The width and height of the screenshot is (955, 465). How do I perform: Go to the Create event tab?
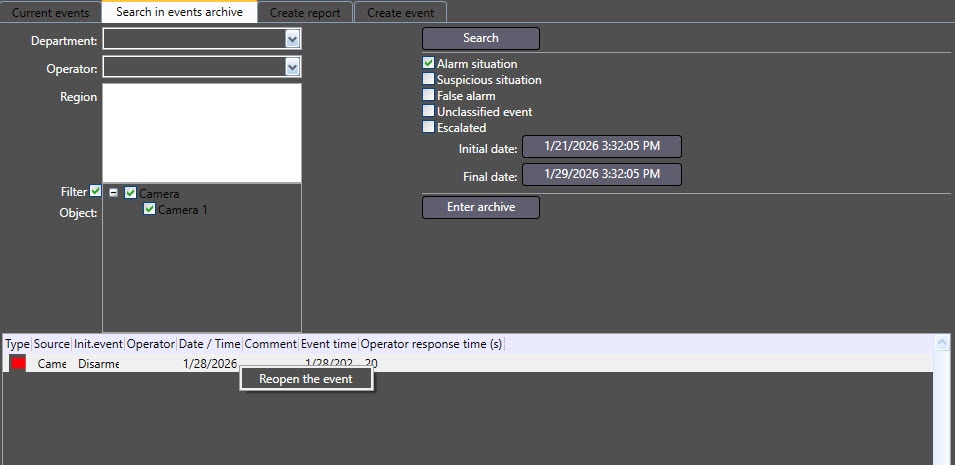[400, 13]
